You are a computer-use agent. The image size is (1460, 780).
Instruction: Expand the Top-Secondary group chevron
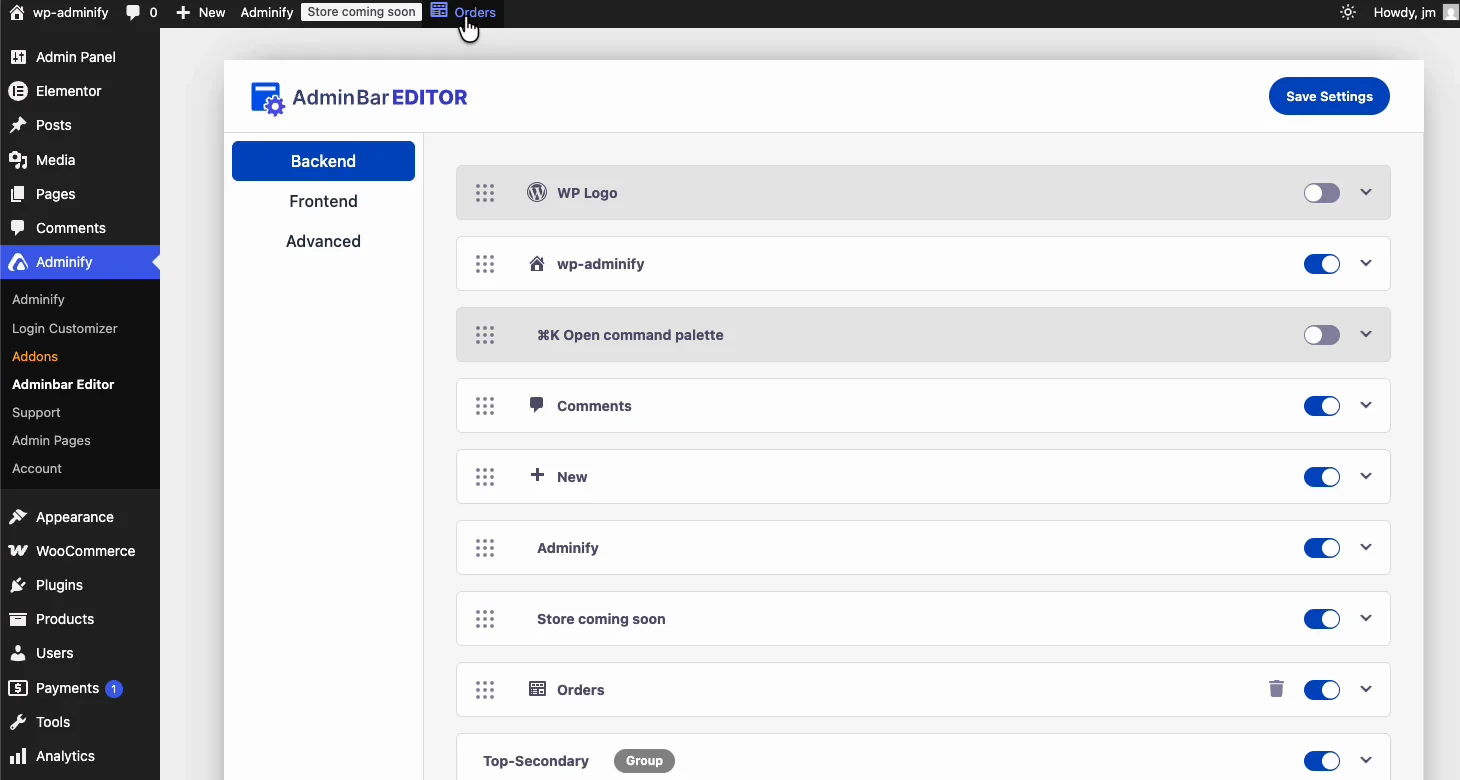1368,760
